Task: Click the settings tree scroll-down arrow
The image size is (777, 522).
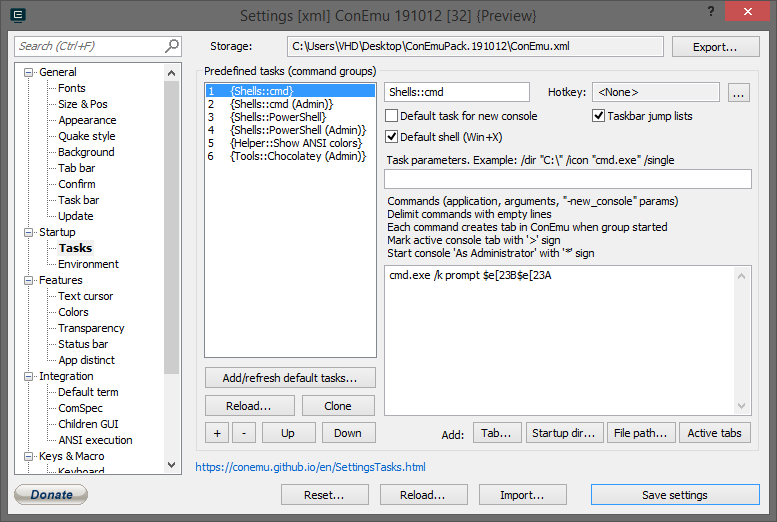Action: [171, 465]
